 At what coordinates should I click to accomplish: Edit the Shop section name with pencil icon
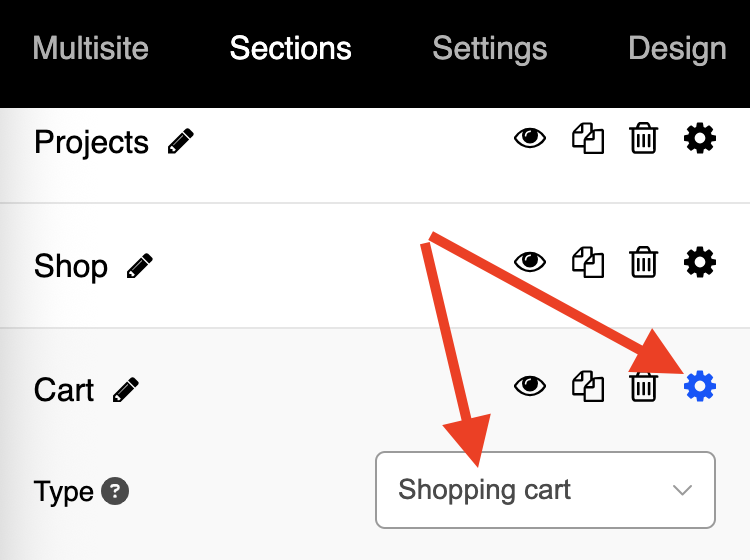pos(140,265)
